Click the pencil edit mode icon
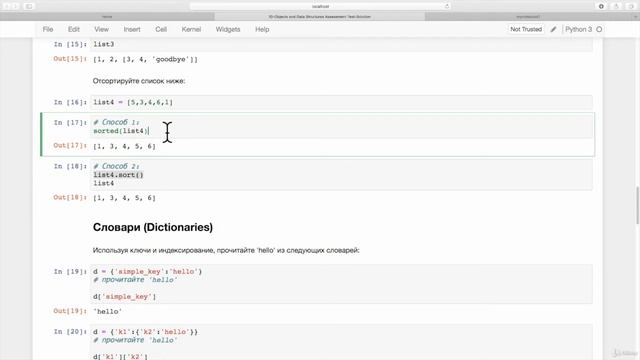Screen dimensions: 640x360 click(553, 29)
